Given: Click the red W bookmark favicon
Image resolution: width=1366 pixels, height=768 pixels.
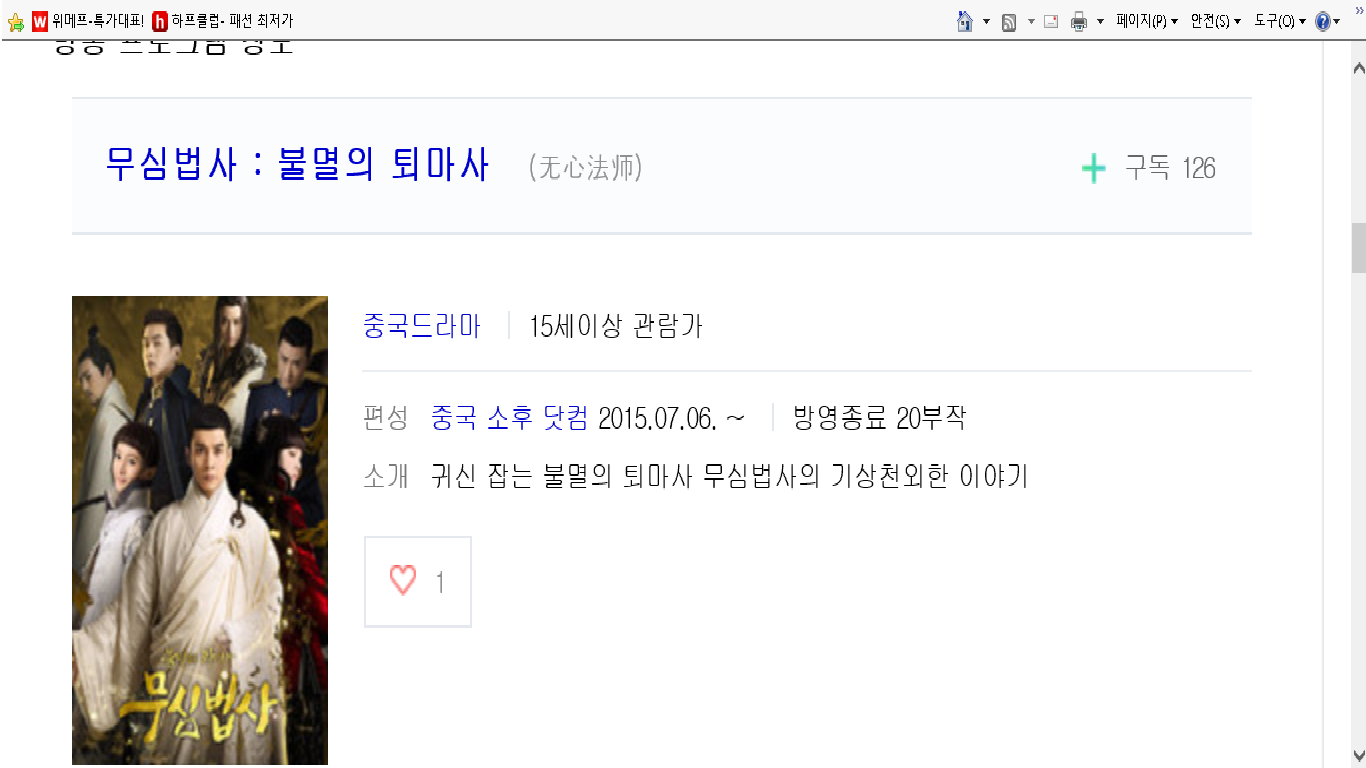Looking at the screenshot, I should point(40,21).
